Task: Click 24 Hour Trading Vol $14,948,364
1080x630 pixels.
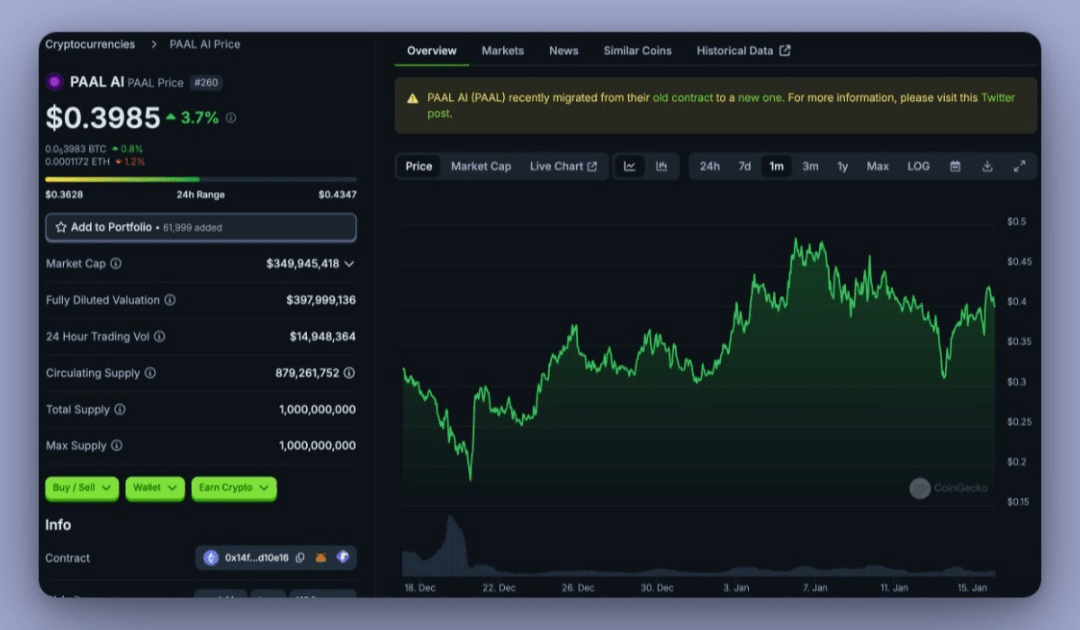Action: click(x=322, y=337)
